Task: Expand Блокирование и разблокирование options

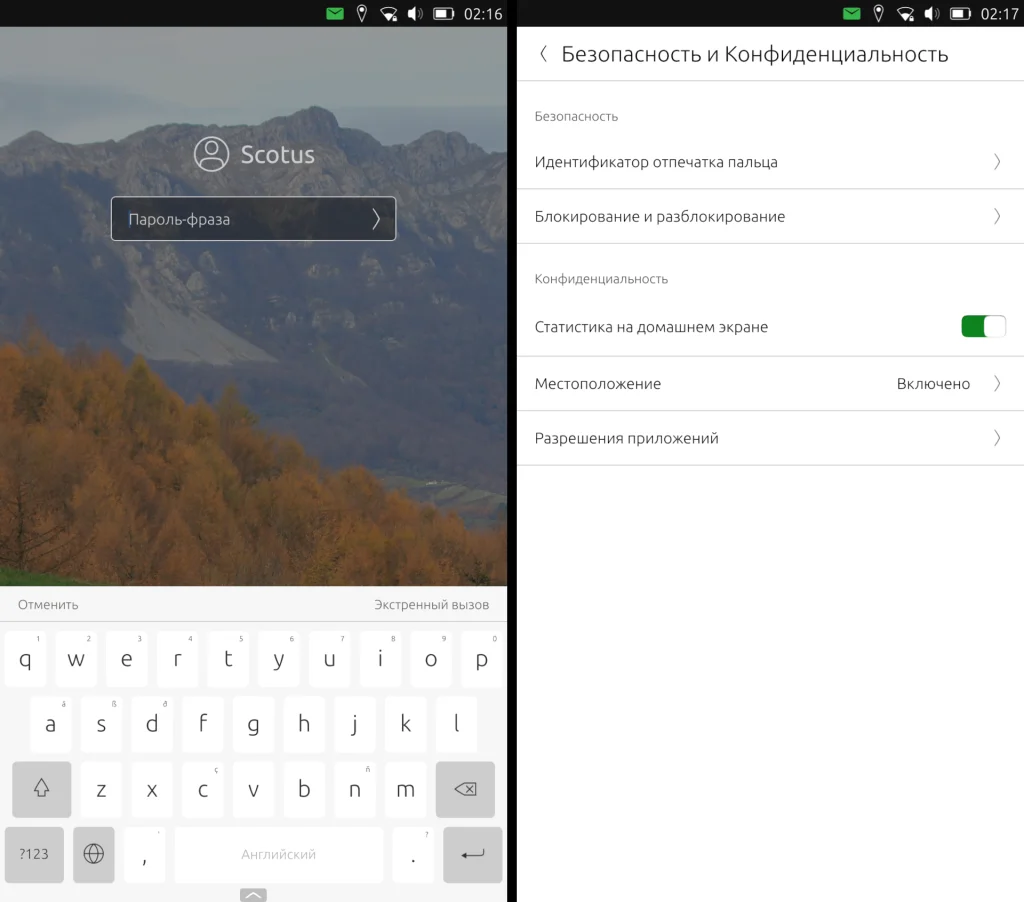Action: pyautogui.click(x=770, y=216)
